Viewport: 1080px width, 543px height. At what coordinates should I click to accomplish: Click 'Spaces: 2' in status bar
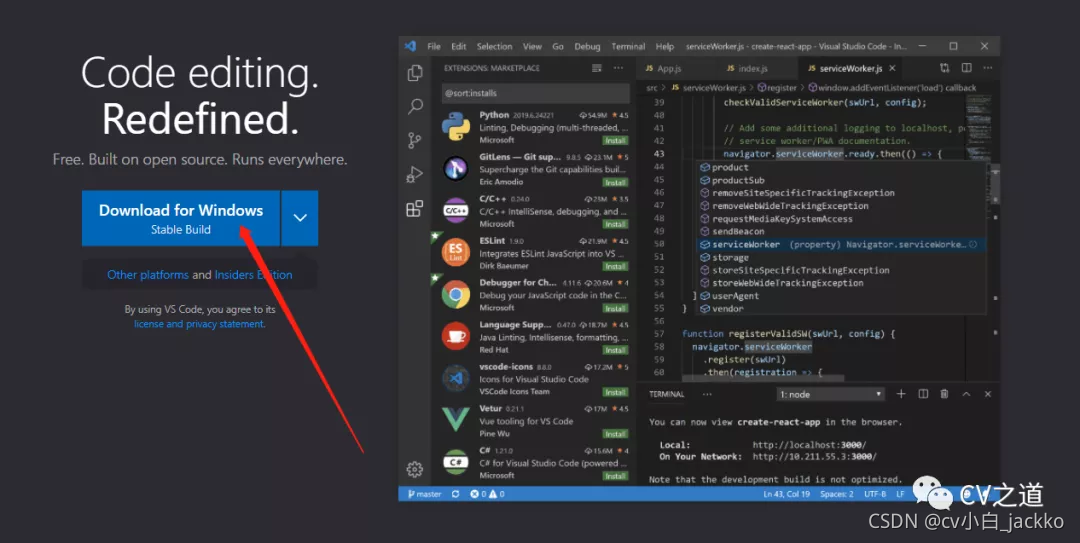click(x=837, y=494)
